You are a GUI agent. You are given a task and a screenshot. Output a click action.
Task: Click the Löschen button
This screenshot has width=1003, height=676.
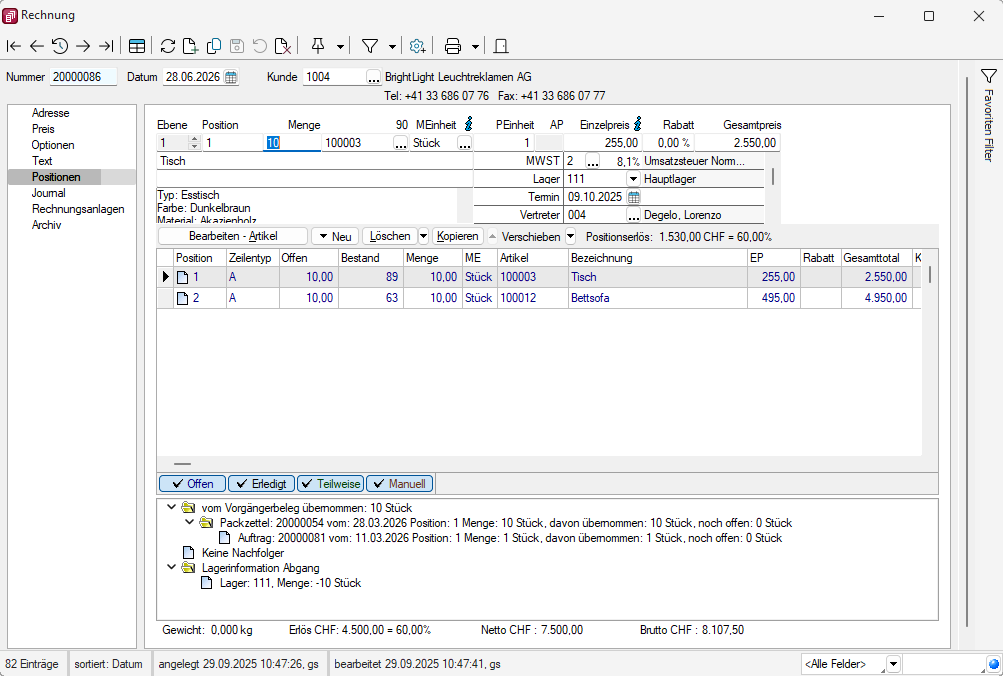click(389, 237)
